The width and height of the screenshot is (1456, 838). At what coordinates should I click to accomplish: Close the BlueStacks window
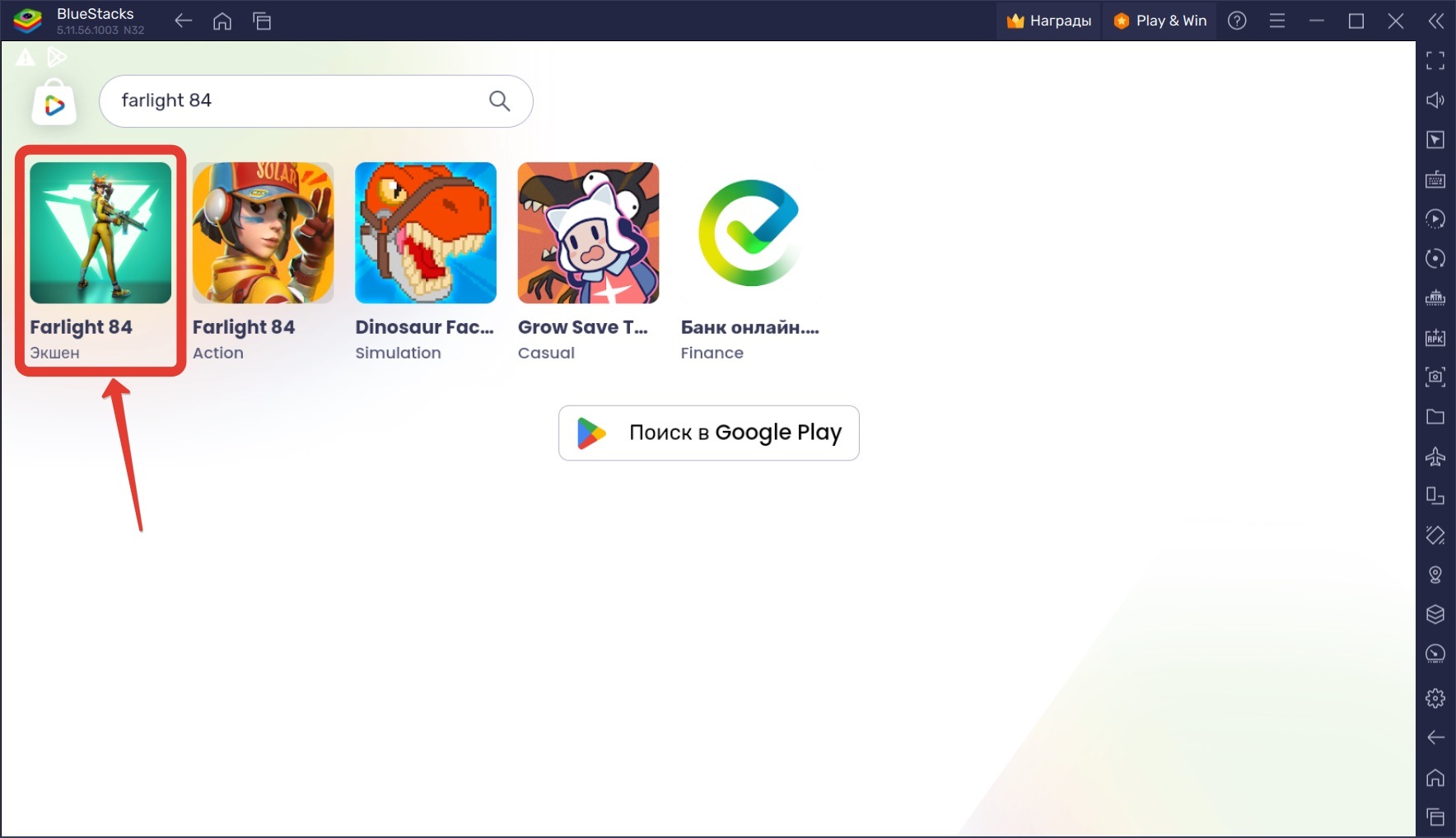click(x=1396, y=21)
